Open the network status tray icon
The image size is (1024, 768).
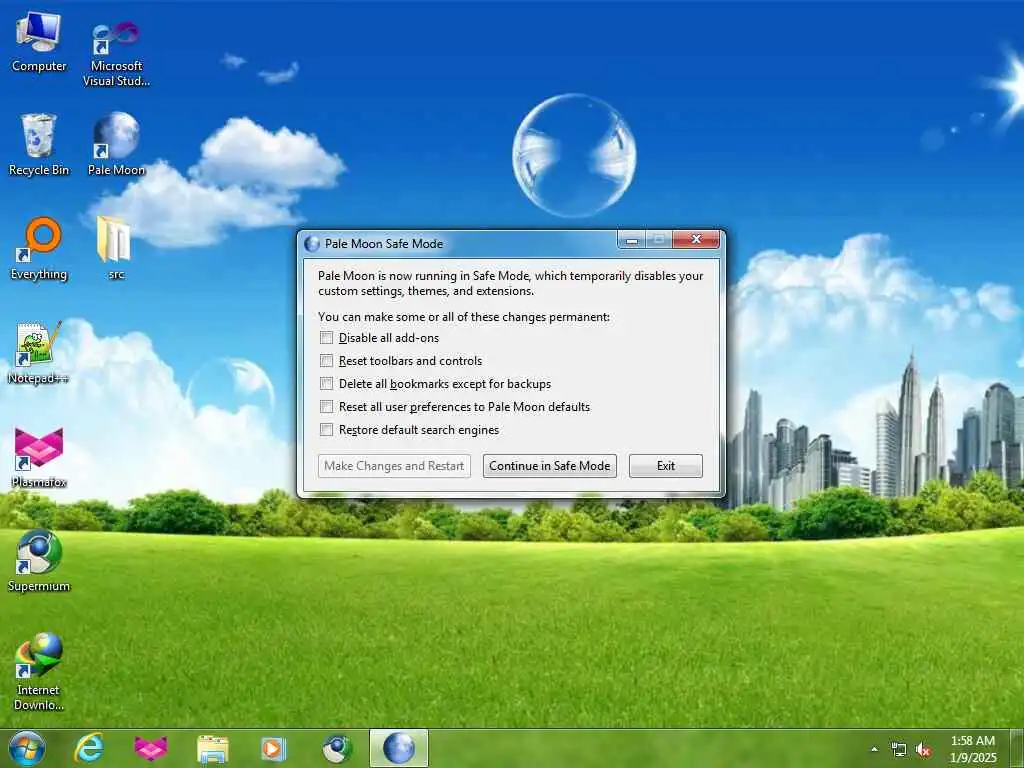click(x=899, y=749)
